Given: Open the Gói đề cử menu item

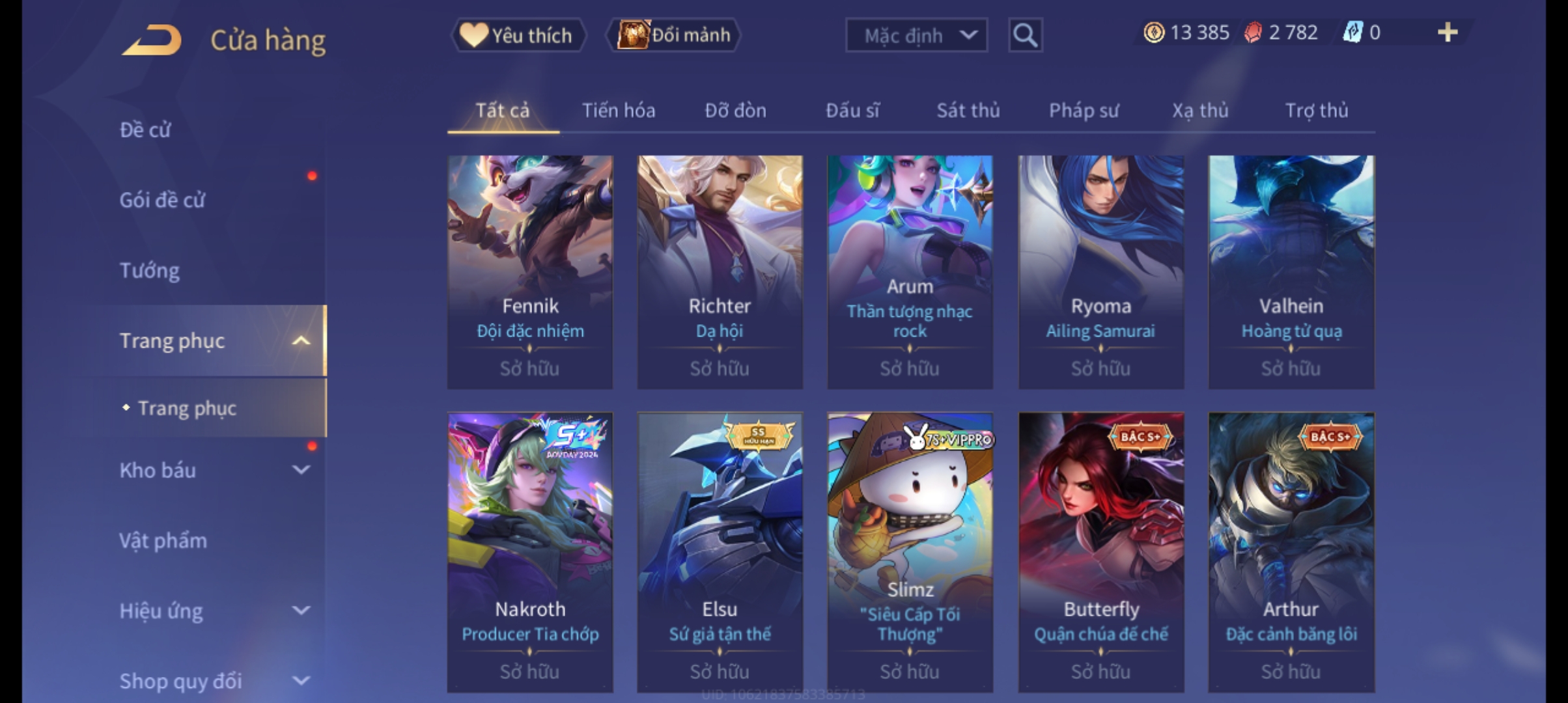Looking at the screenshot, I should (x=162, y=200).
